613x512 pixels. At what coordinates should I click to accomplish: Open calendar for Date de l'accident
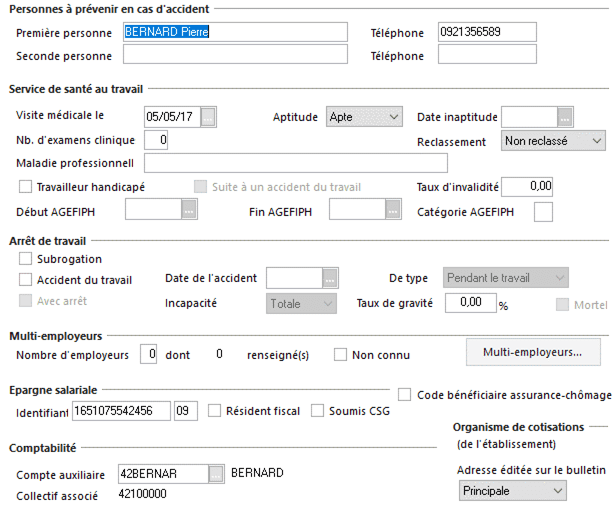click(x=330, y=278)
